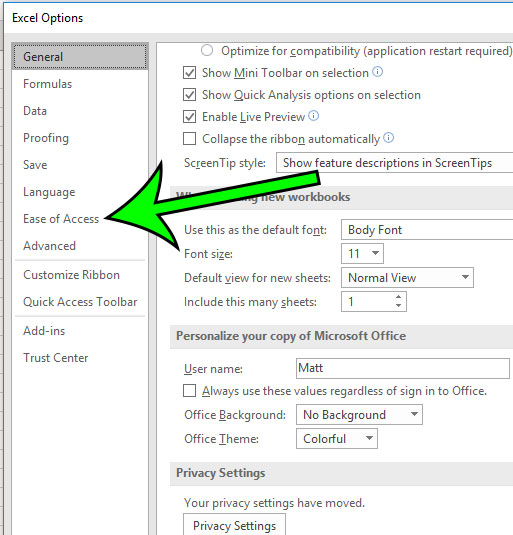The height and width of the screenshot is (535, 513).
Task: Open Ease of Access options
Action: tap(61, 219)
